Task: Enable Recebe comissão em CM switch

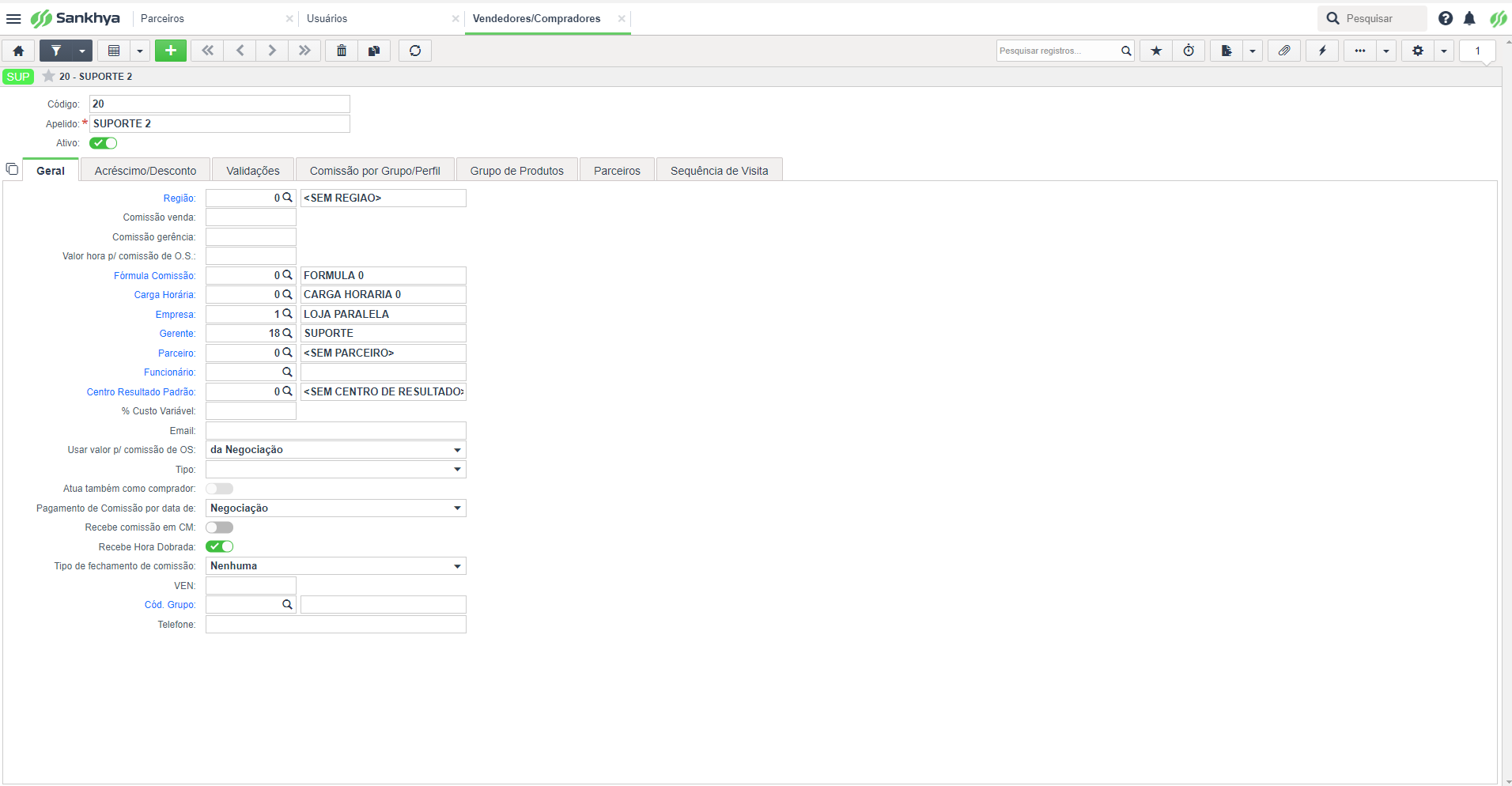Action: coord(219,527)
